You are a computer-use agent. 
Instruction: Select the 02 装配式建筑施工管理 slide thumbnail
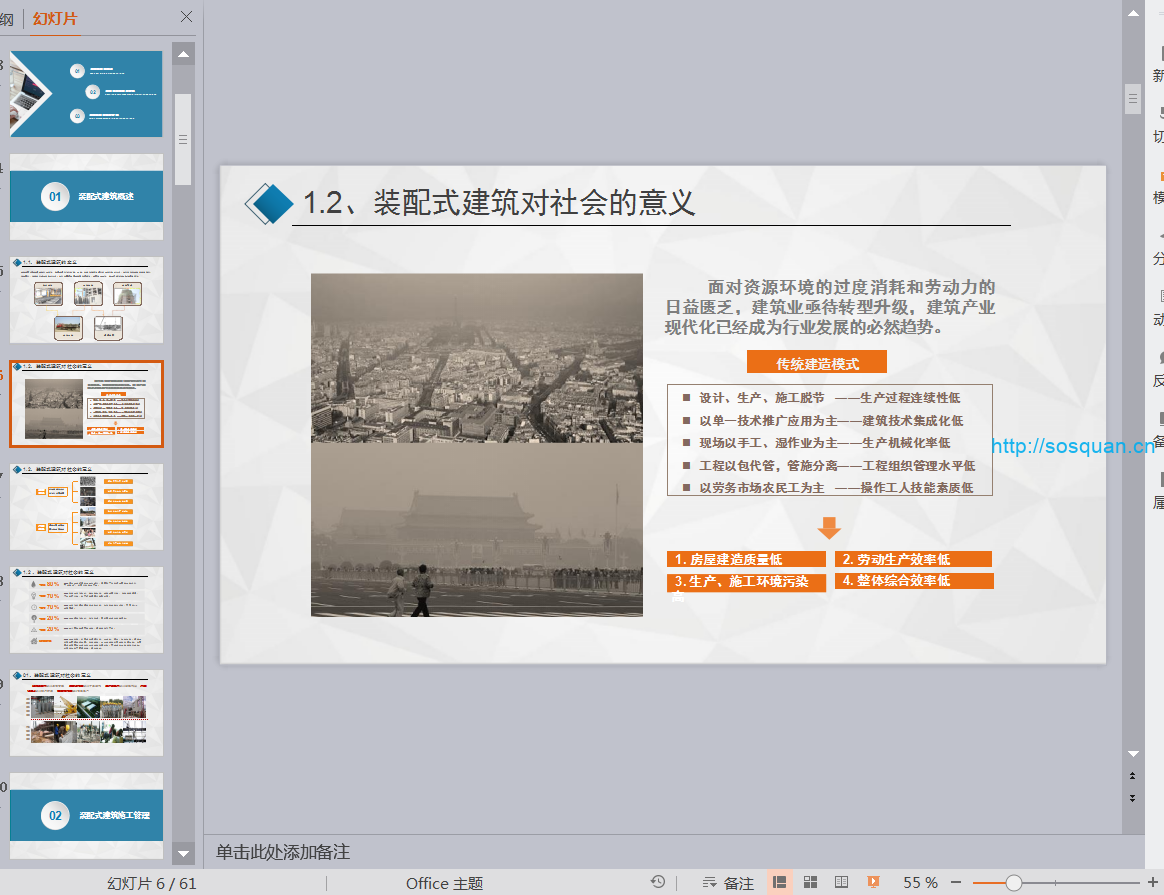(86, 815)
